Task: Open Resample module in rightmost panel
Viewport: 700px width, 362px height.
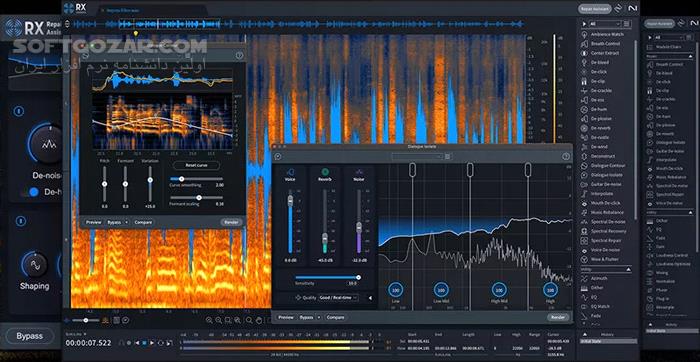Action: click(x=661, y=307)
